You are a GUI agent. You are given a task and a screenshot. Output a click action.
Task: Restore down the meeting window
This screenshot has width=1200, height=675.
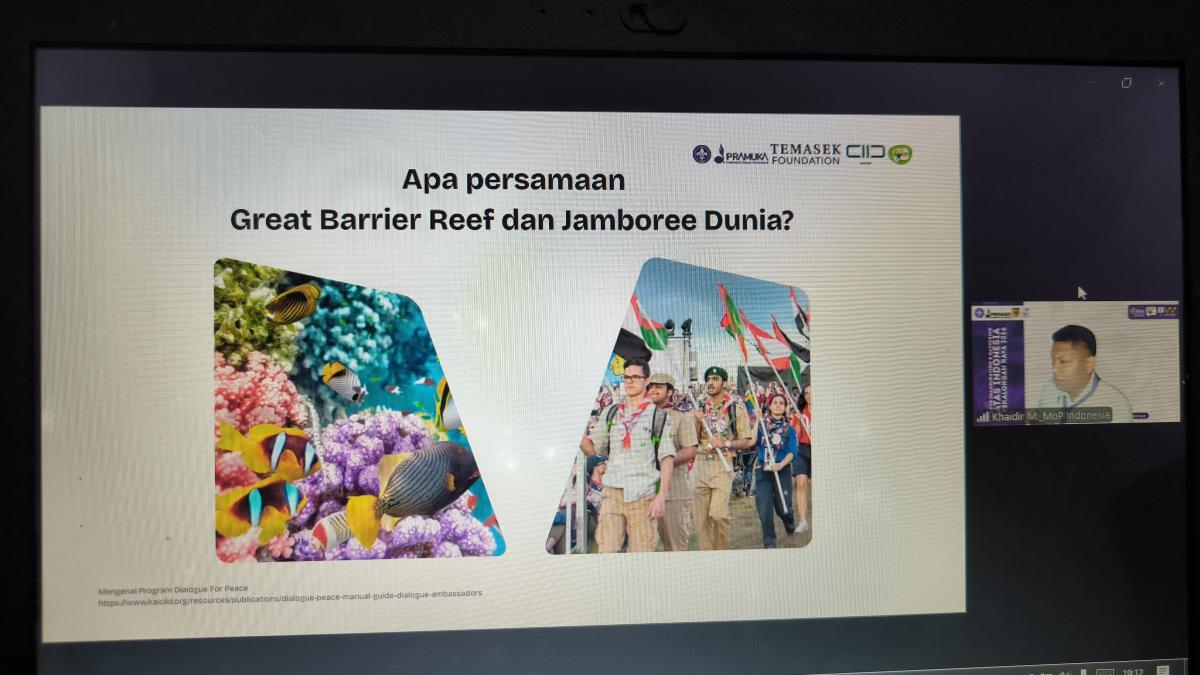1126,83
